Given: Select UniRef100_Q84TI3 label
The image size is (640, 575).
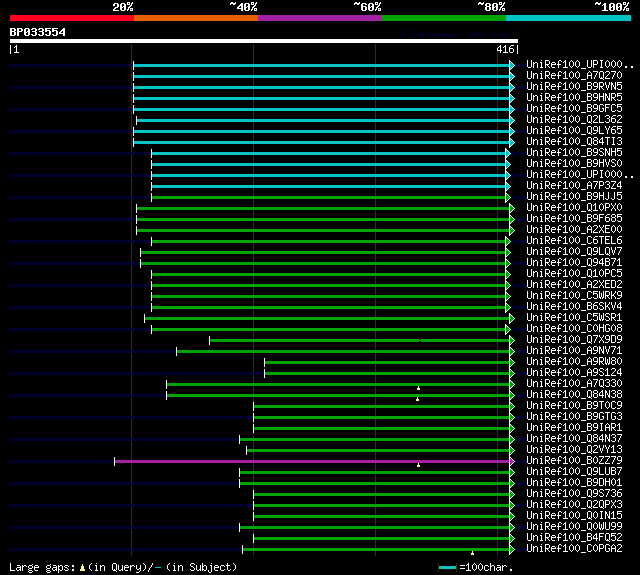Looking at the screenshot, I should pos(574,142).
